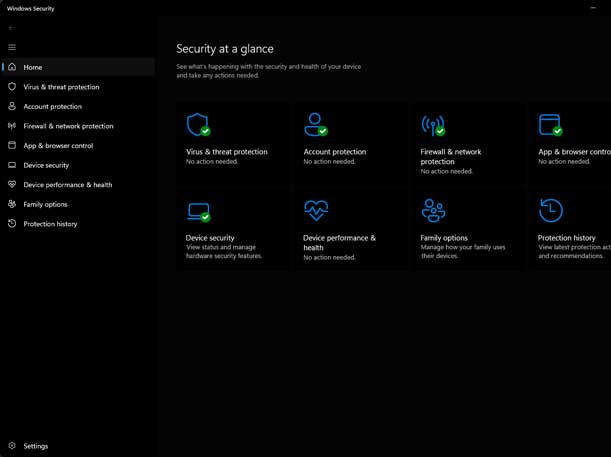611x457 pixels.
Task: Click the Family options people tile icon
Action: (x=432, y=210)
